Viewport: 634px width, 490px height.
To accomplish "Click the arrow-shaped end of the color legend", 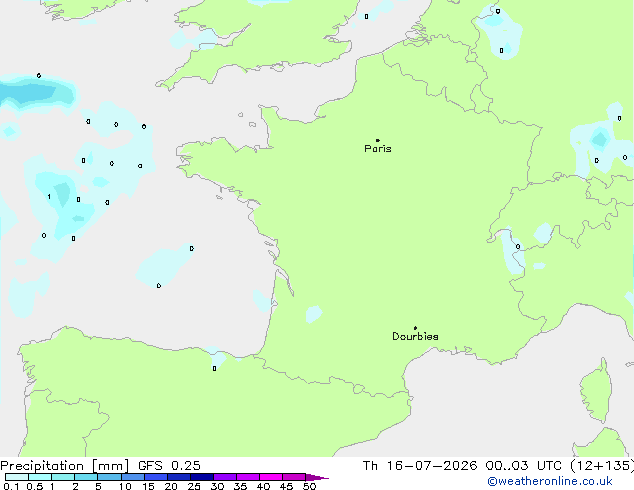I will coord(317,477).
